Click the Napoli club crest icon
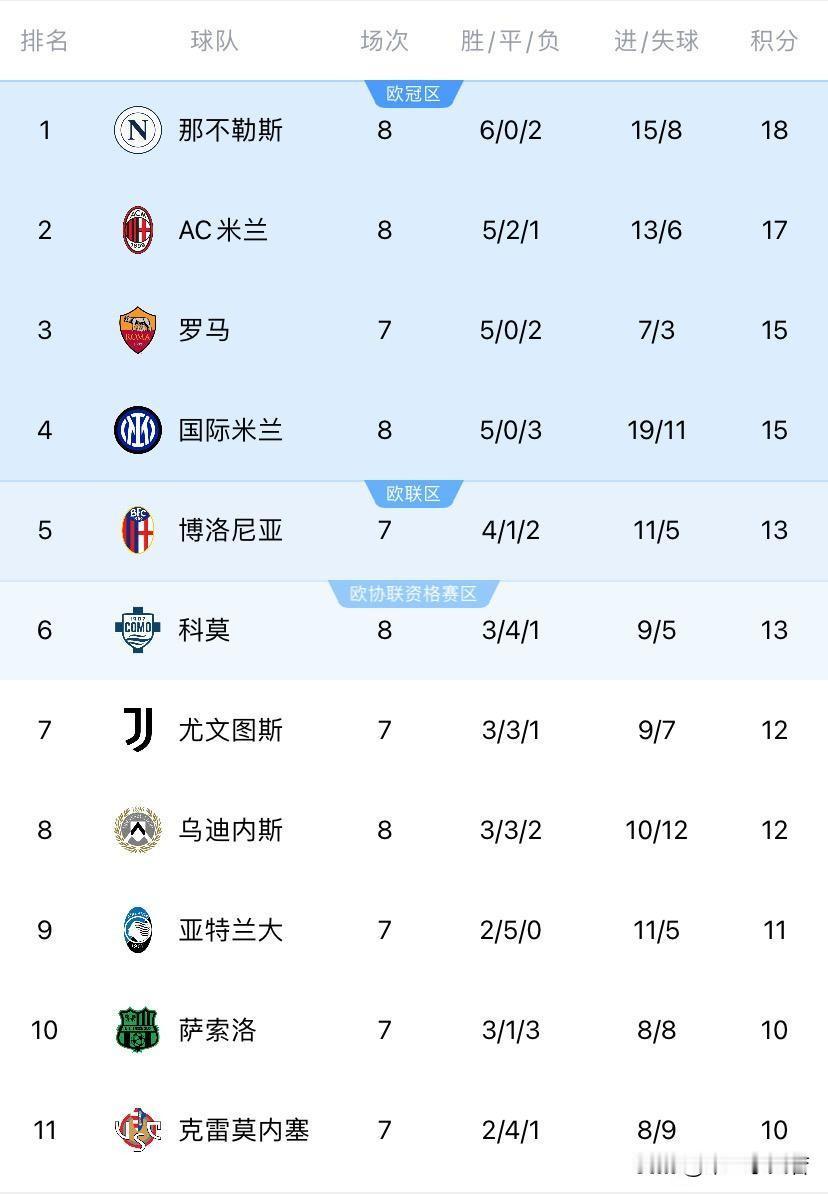The width and height of the screenshot is (828, 1194). point(138,130)
